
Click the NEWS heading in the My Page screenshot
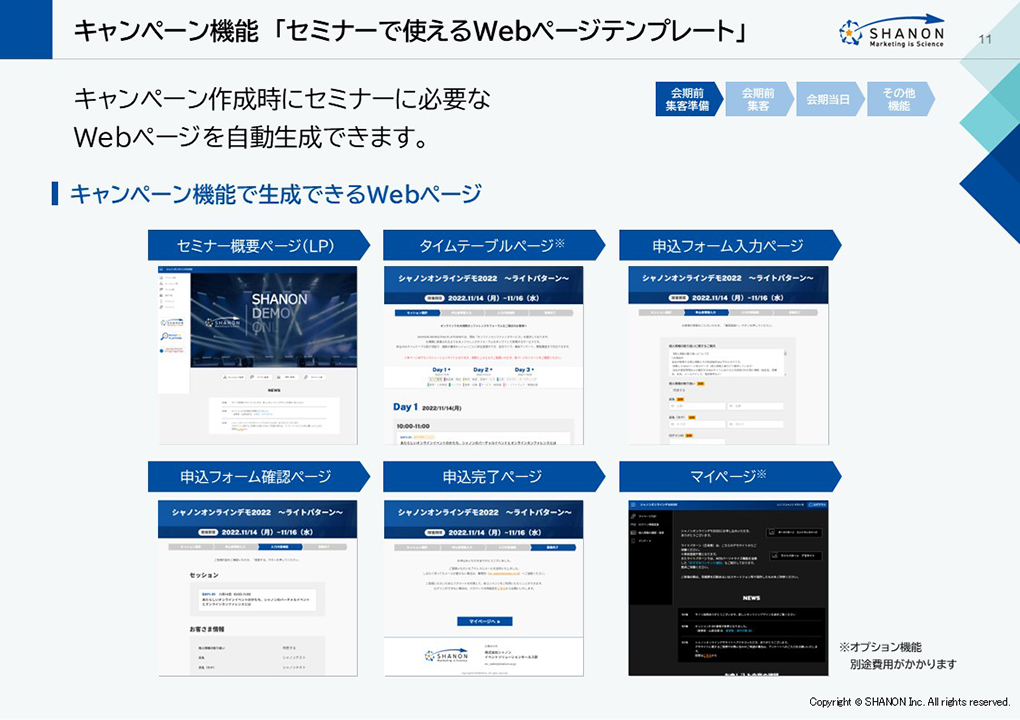pyautogui.click(x=751, y=598)
